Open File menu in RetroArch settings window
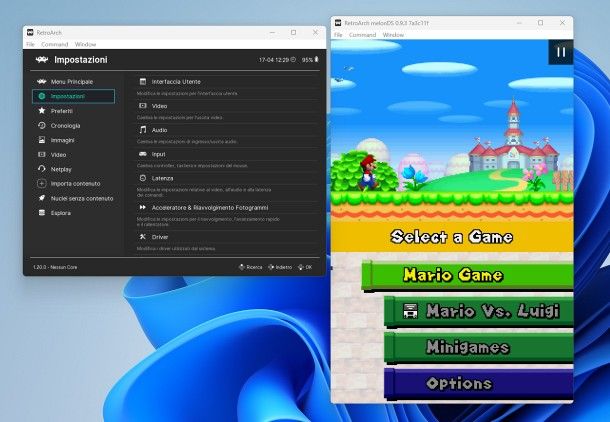The image size is (610, 422). coord(30,44)
